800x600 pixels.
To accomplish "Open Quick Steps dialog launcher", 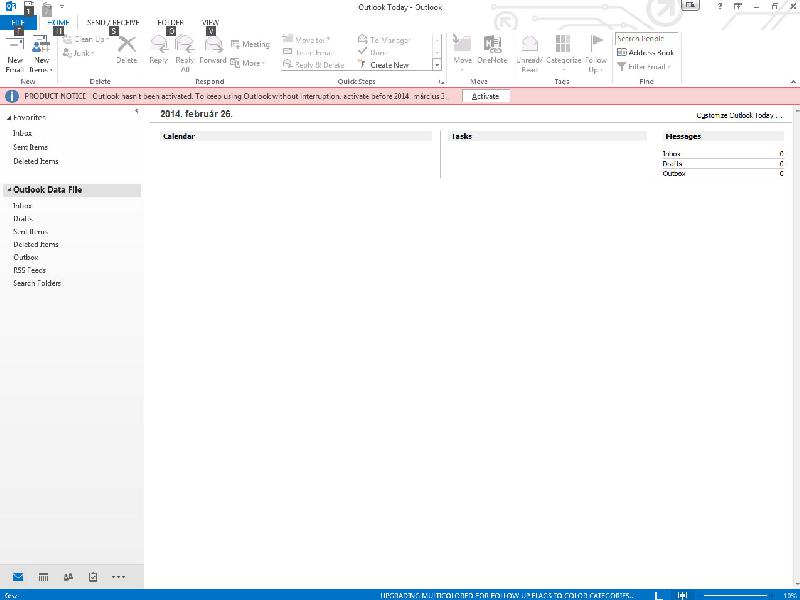I will point(442,82).
